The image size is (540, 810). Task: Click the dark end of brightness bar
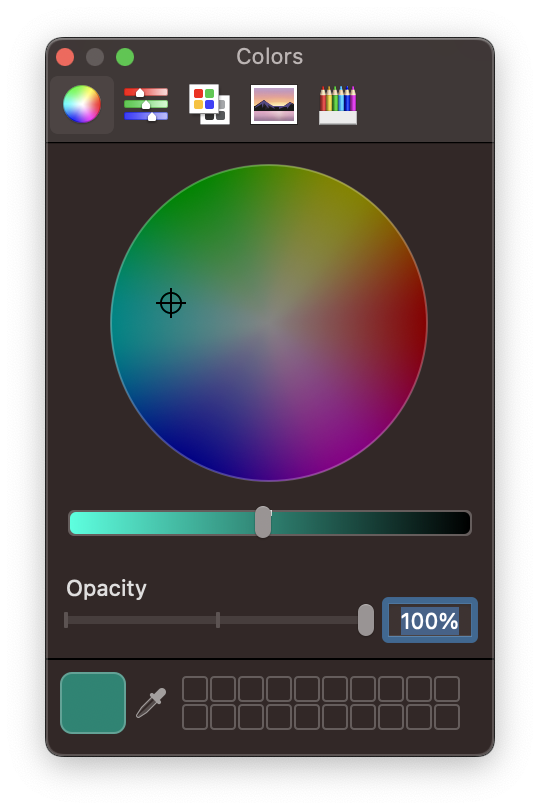coord(460,523)
